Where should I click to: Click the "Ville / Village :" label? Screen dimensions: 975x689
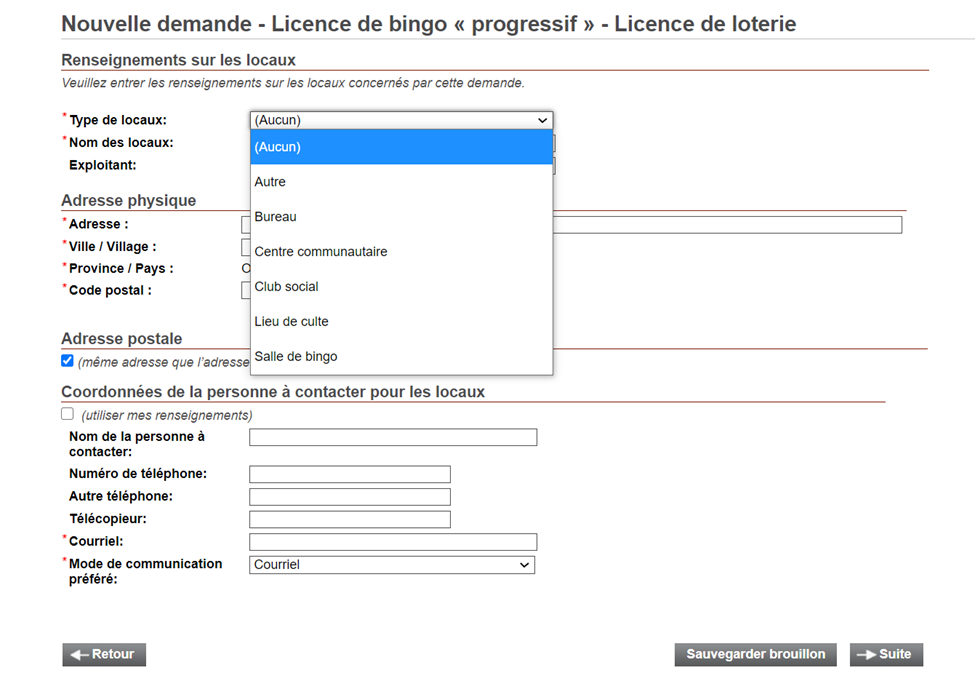pos(113,247)
